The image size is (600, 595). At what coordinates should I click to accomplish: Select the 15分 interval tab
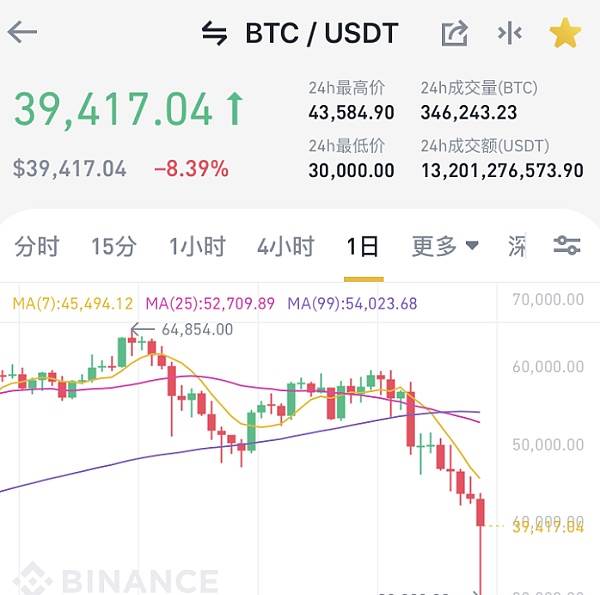[114, 246]
